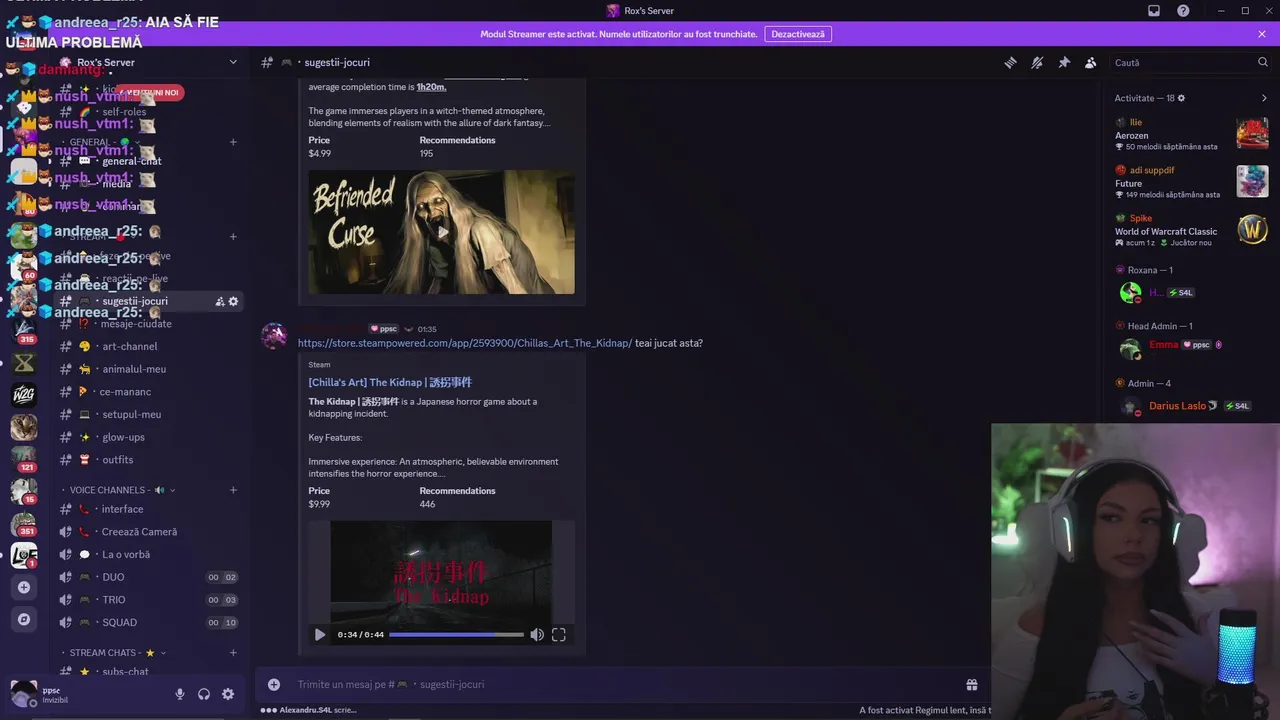Open Spike's World of Warcraft Classic activity

(x=1192, y=230)
